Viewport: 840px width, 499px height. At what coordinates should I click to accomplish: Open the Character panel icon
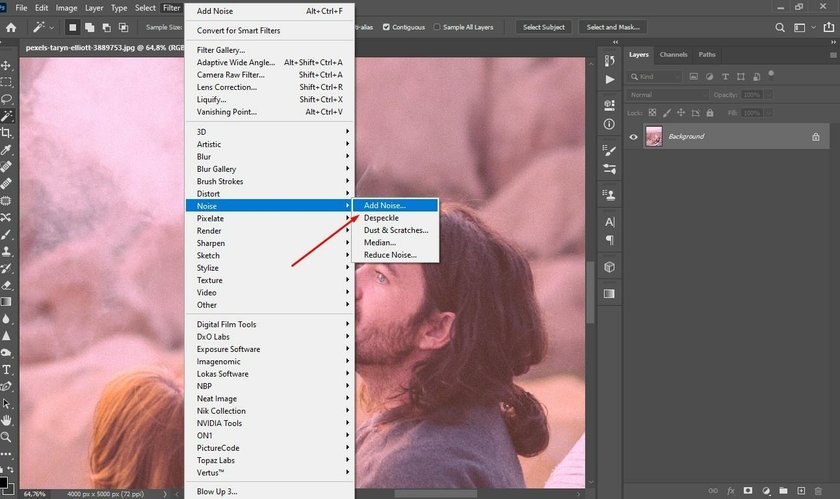click(x=609, y=222)
